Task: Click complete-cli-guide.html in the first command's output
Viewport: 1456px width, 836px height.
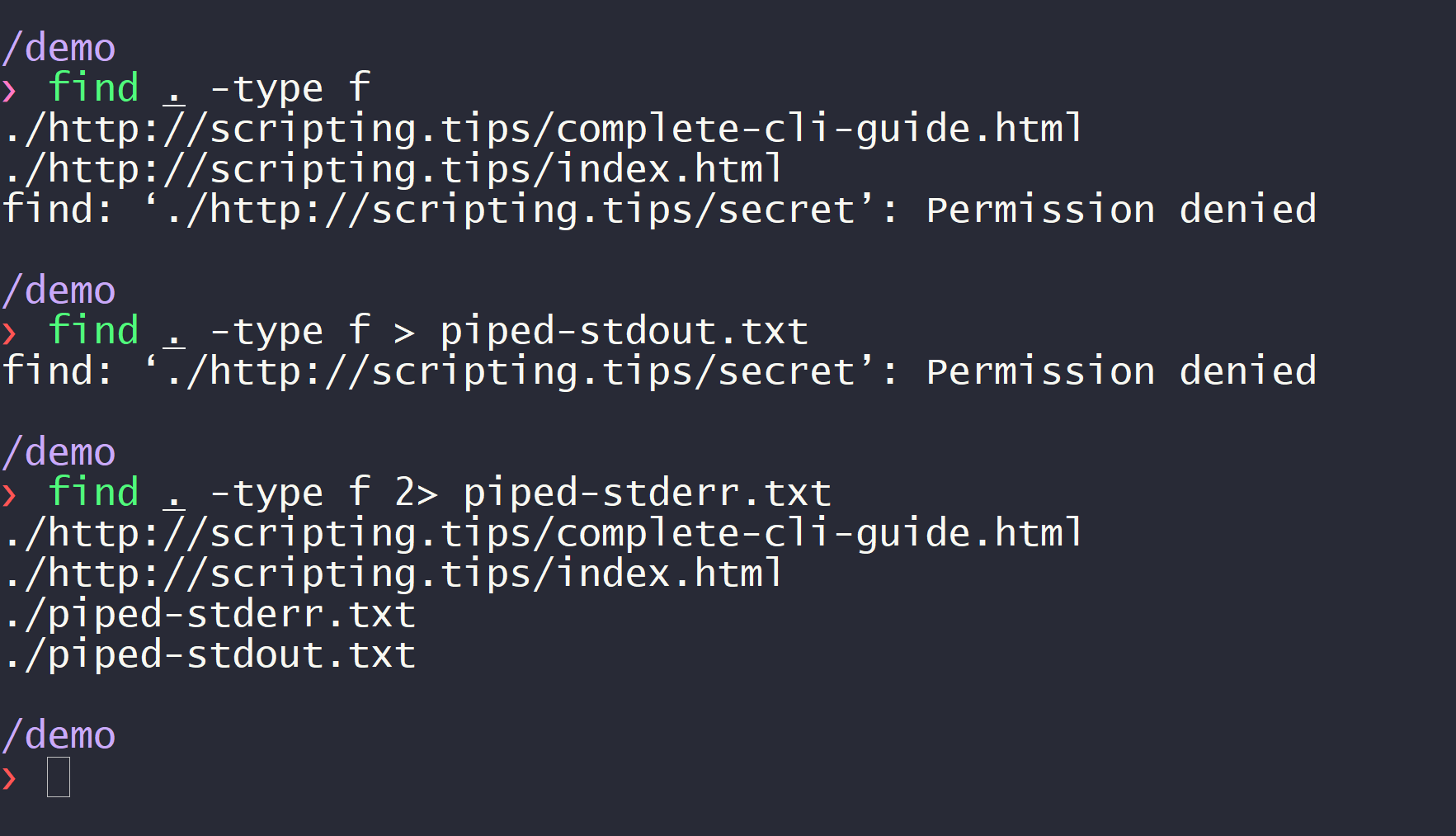Action: [818, 129]
